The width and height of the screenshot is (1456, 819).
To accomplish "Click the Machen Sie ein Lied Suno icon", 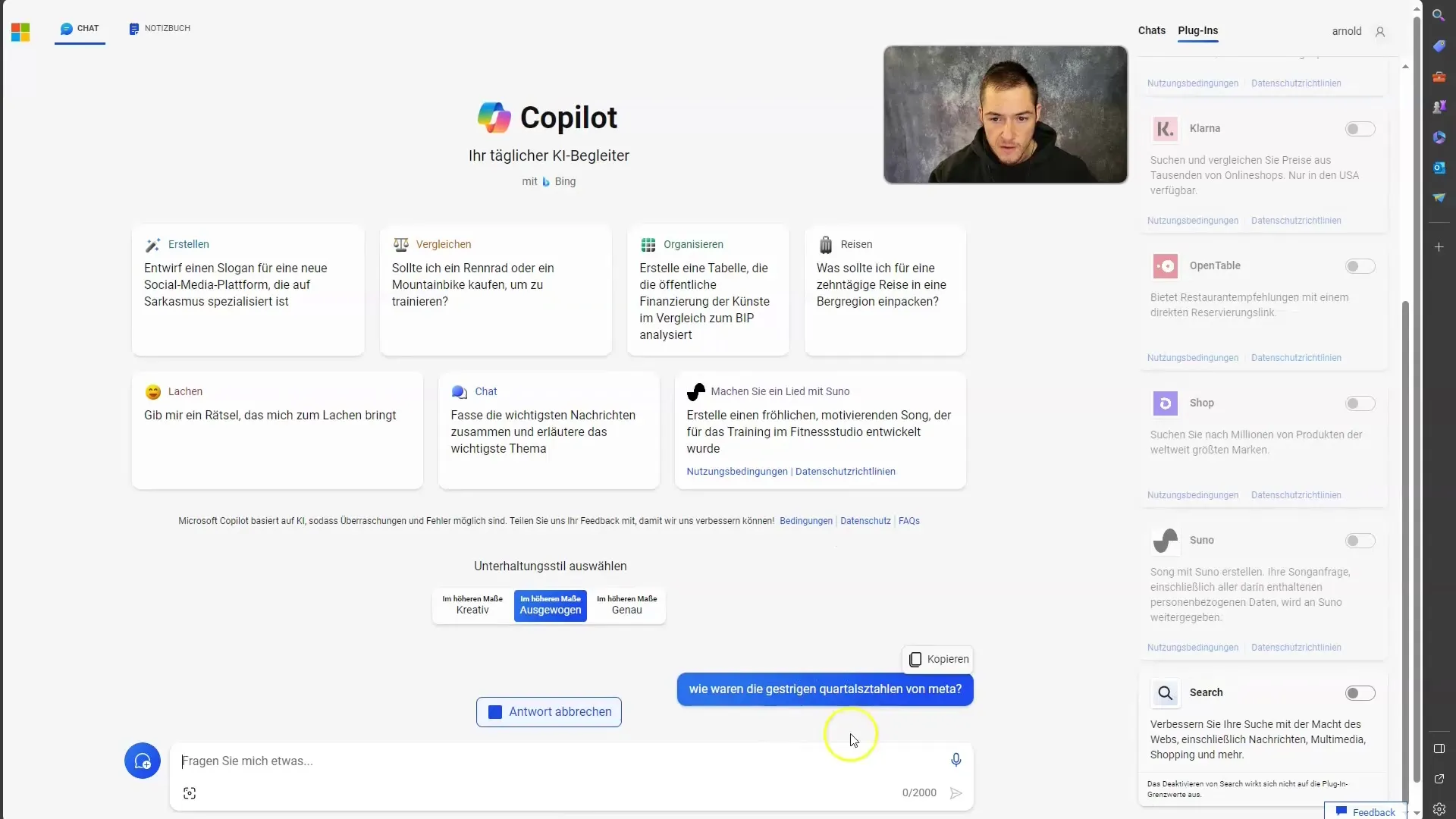I will [x=695, y=391].
